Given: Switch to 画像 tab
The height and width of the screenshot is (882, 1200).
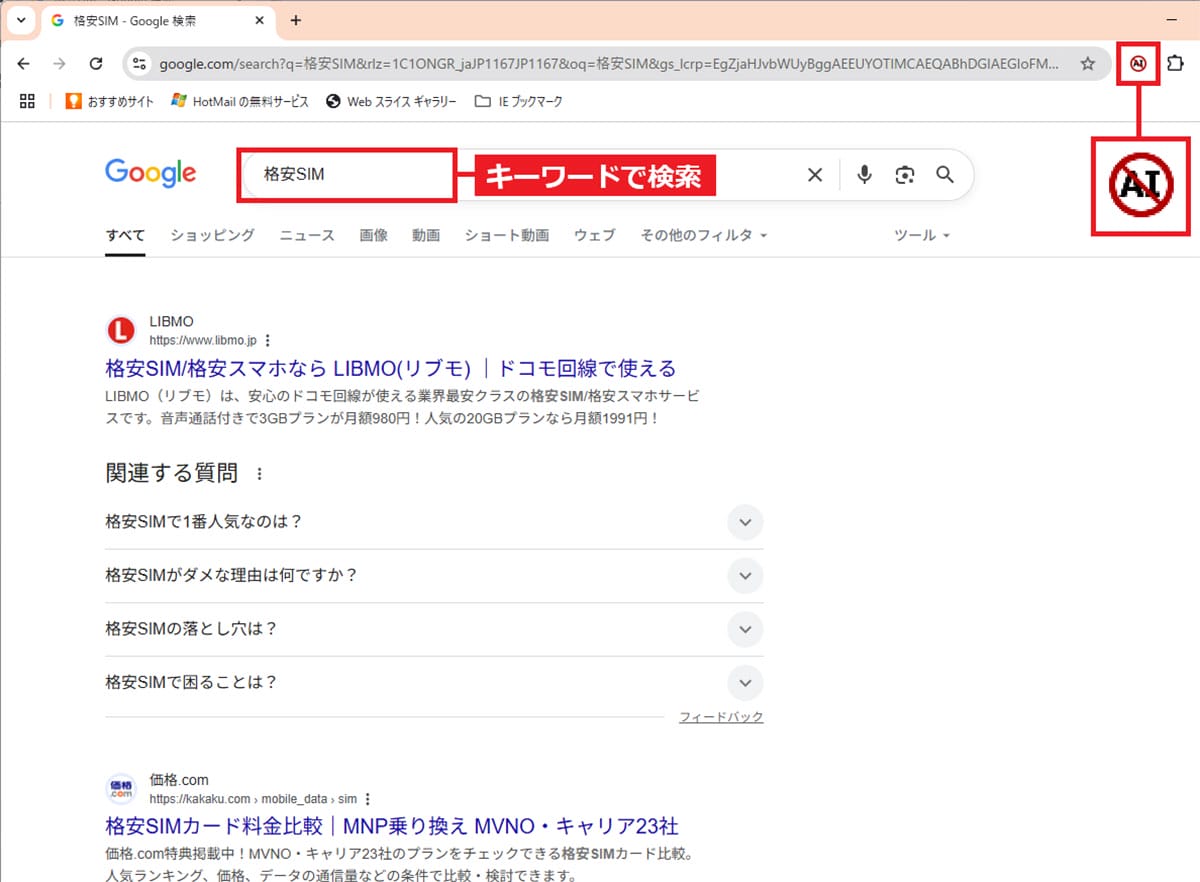Looking at the screenshot, I should [x=374, y=235].
